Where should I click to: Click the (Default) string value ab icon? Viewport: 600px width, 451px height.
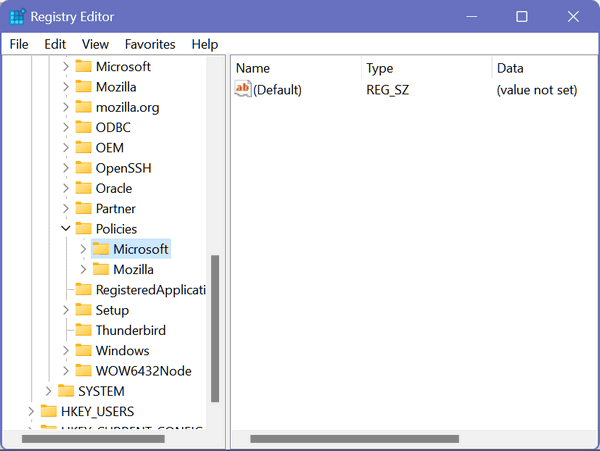pyautogui.click(x=243, y=89)
